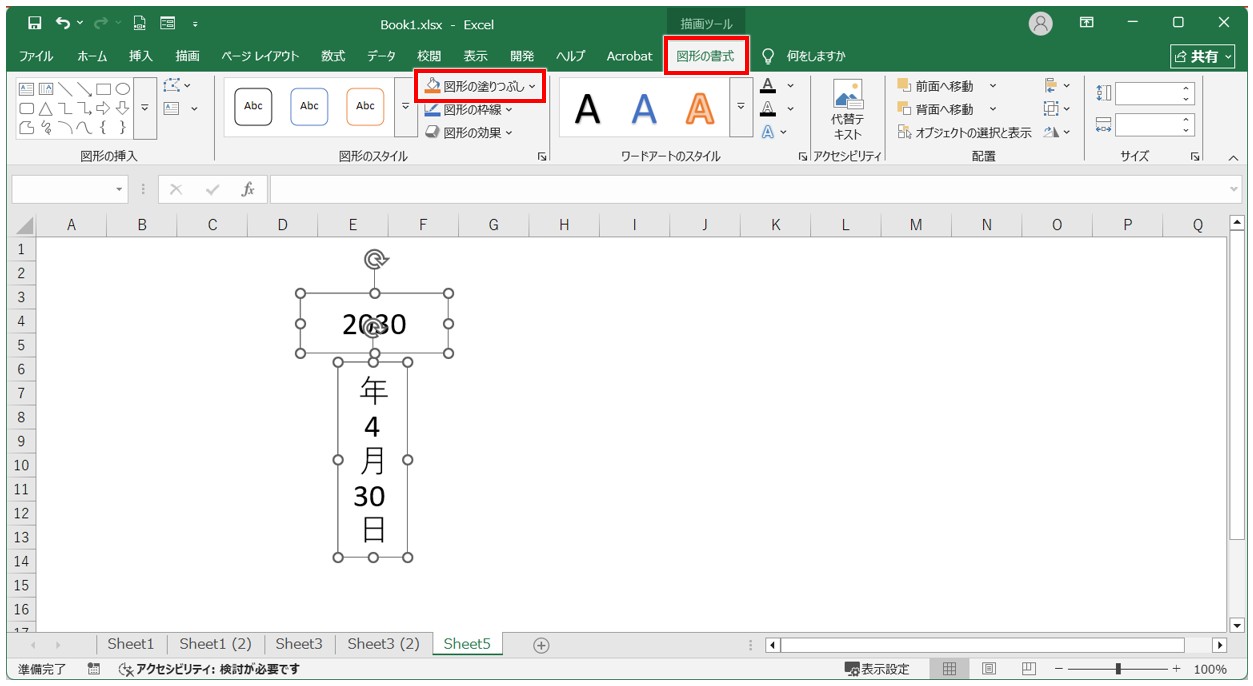Select the Text Box shape in the gallery
Viewport: 1253px width, 686px height.
point(27,89)
